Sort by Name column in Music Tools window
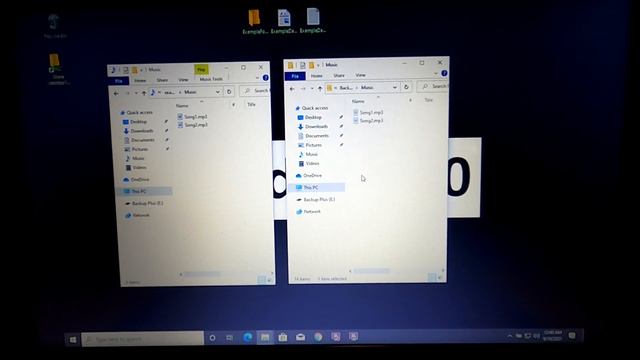This screenshot has width=640, height=360. click(182, 106)
